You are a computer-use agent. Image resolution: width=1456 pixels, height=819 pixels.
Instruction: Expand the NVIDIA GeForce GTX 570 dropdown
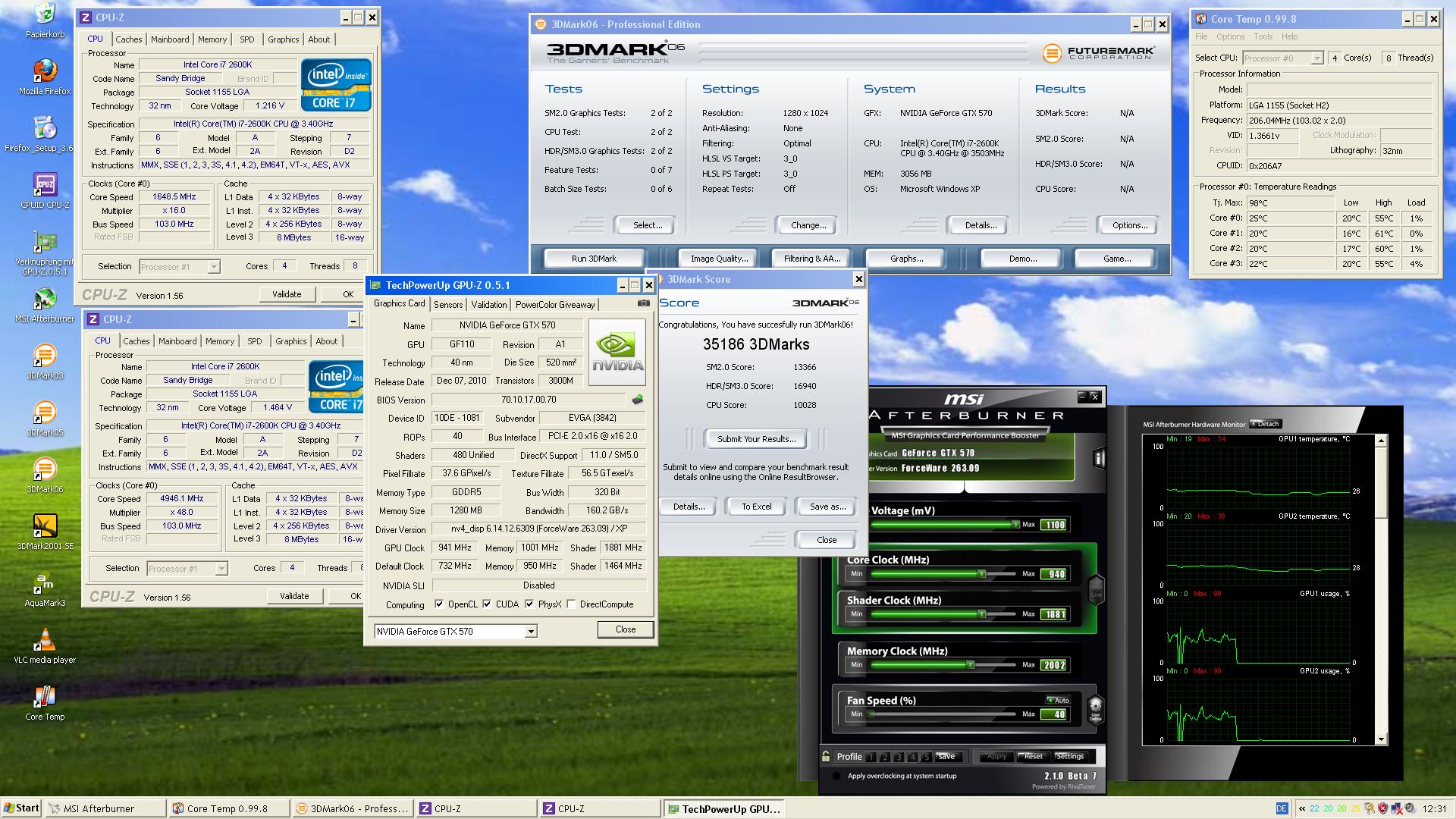tap(531, 631)
